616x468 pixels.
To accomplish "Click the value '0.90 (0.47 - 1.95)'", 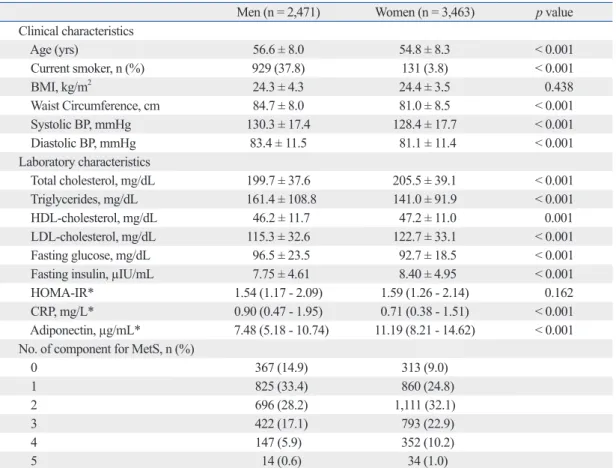I will [x=278, y=312].
